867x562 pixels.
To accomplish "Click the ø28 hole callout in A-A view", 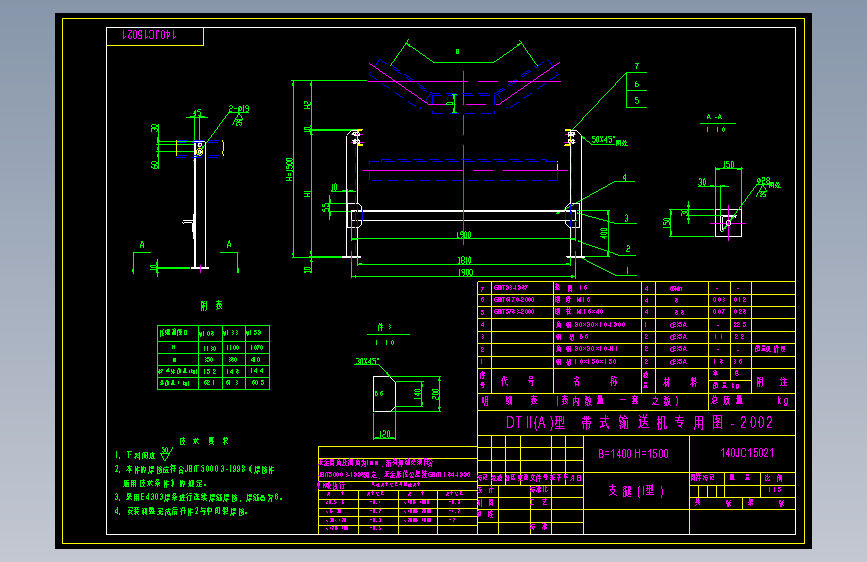I will tap(768, 183).
